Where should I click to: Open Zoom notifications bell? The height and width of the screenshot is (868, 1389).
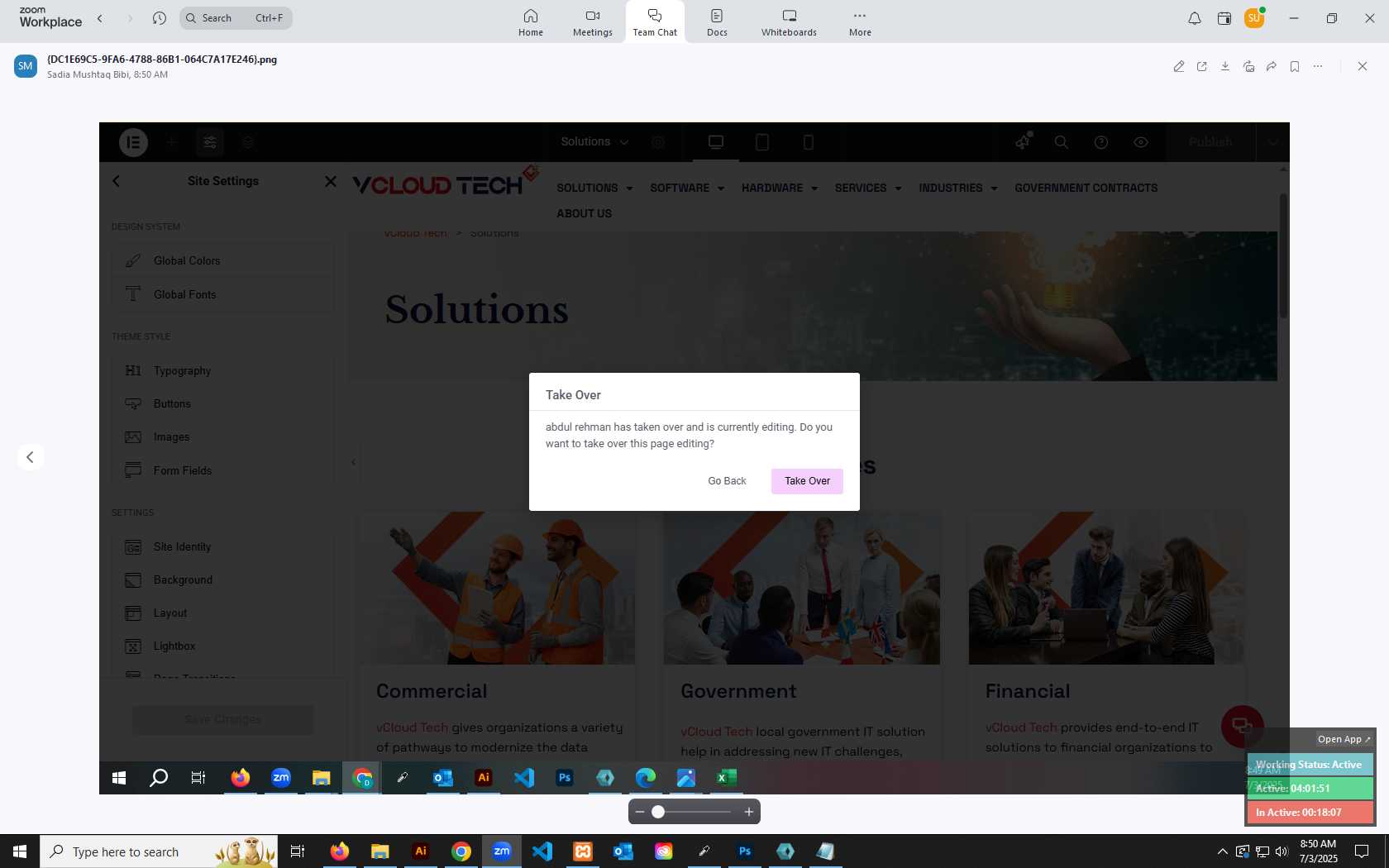(1195, 18)
